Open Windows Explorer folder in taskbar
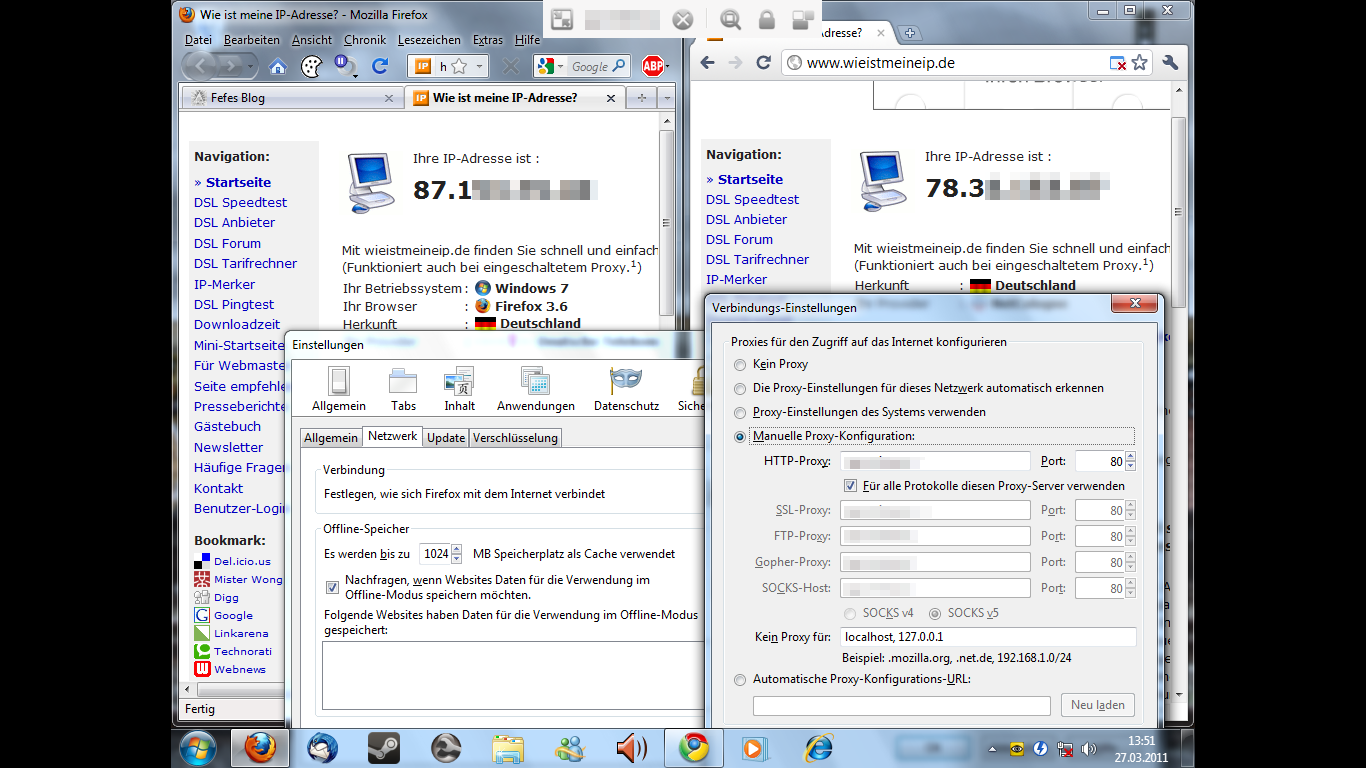Image resolution: width=1366 pixels, height=768 pixels. [508, 747]
